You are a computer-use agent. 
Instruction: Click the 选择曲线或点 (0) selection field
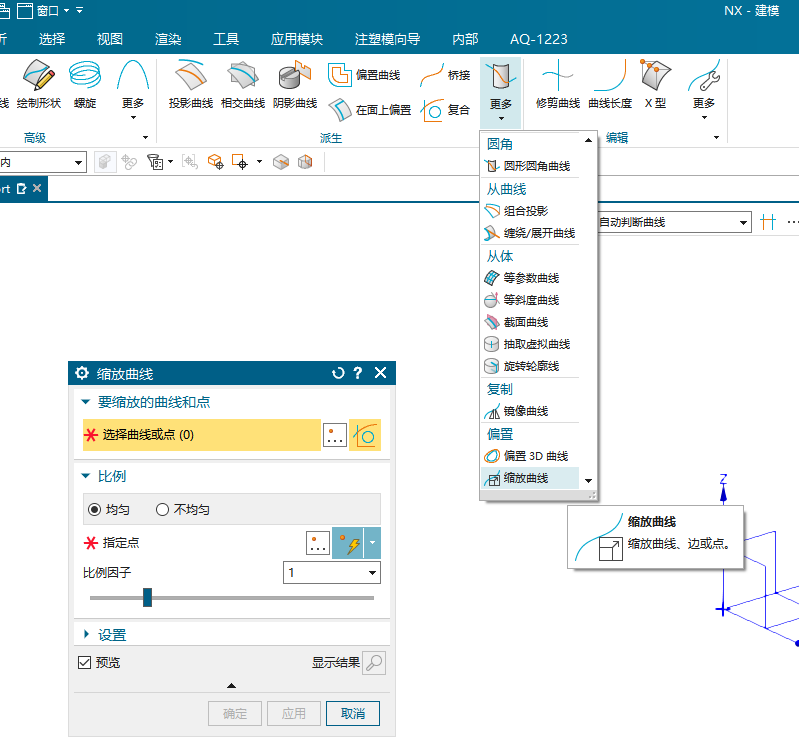[202, 435]
